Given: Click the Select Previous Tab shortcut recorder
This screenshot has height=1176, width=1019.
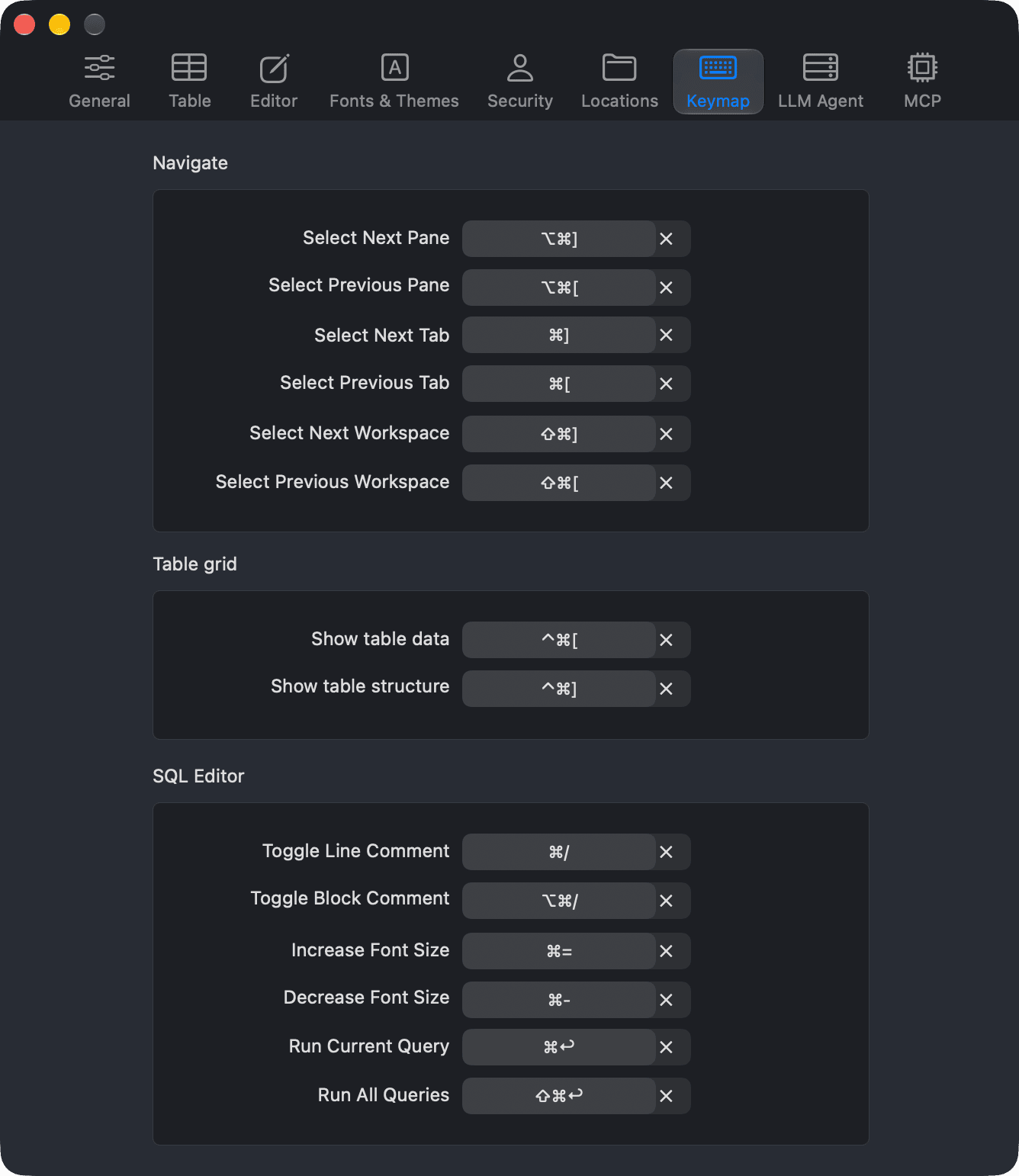Looking at the screenshot, I should click(x=559, y=384).
